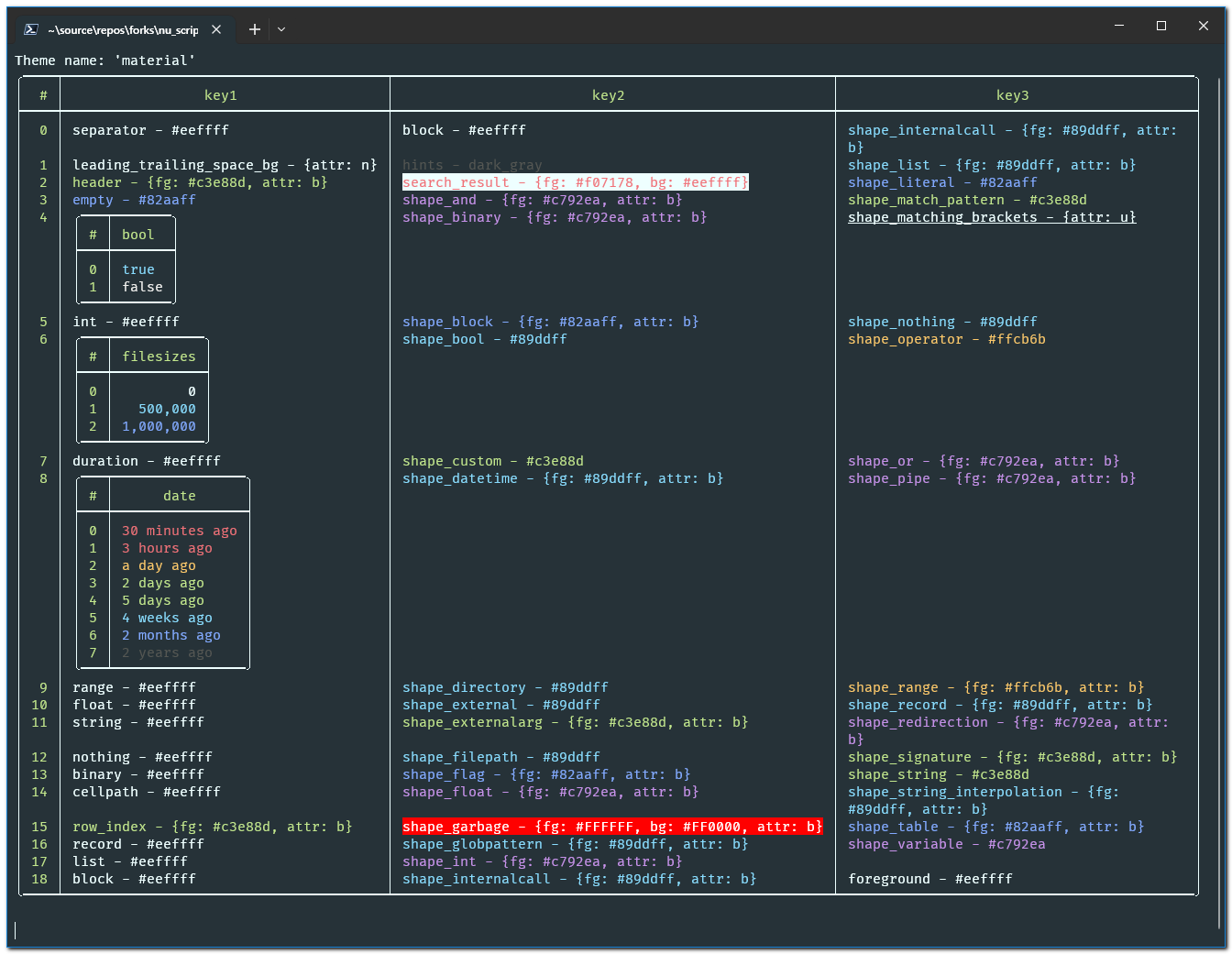Click 'duration - #eeffff' text
The image size is (1232, 954).
pyautogui.click(x=147, y=461)
